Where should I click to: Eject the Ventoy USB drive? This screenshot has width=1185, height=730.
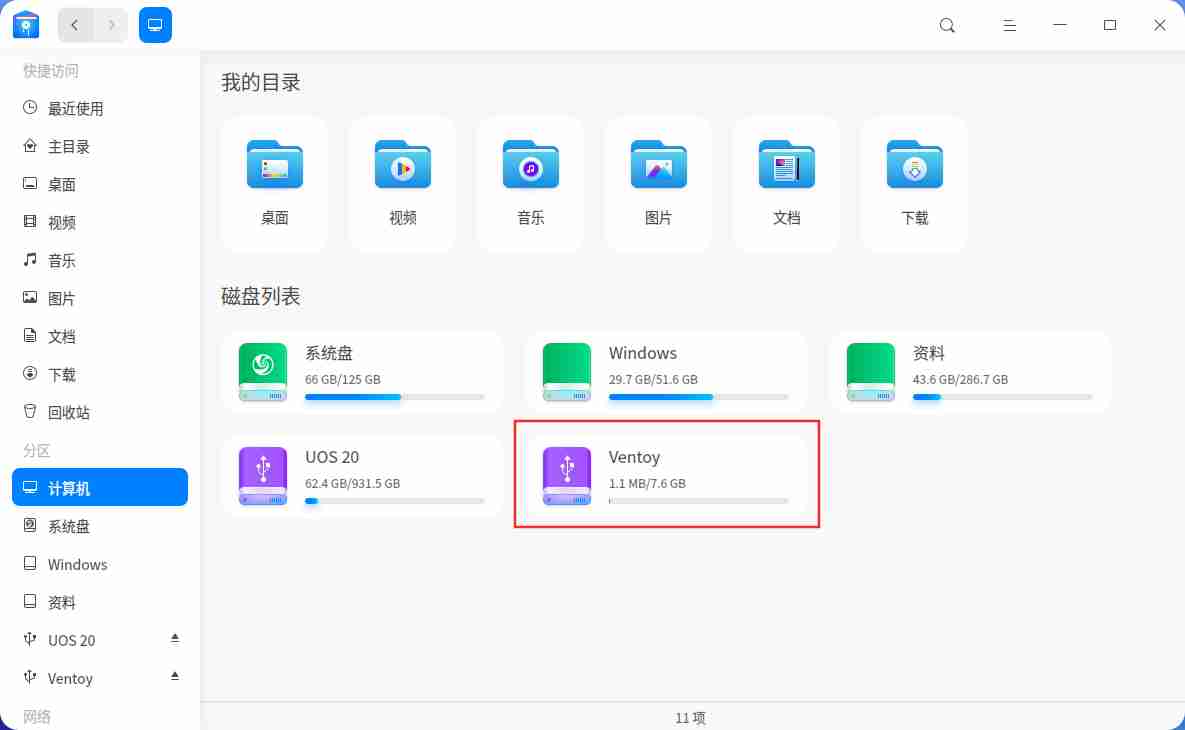pos(174,677)
